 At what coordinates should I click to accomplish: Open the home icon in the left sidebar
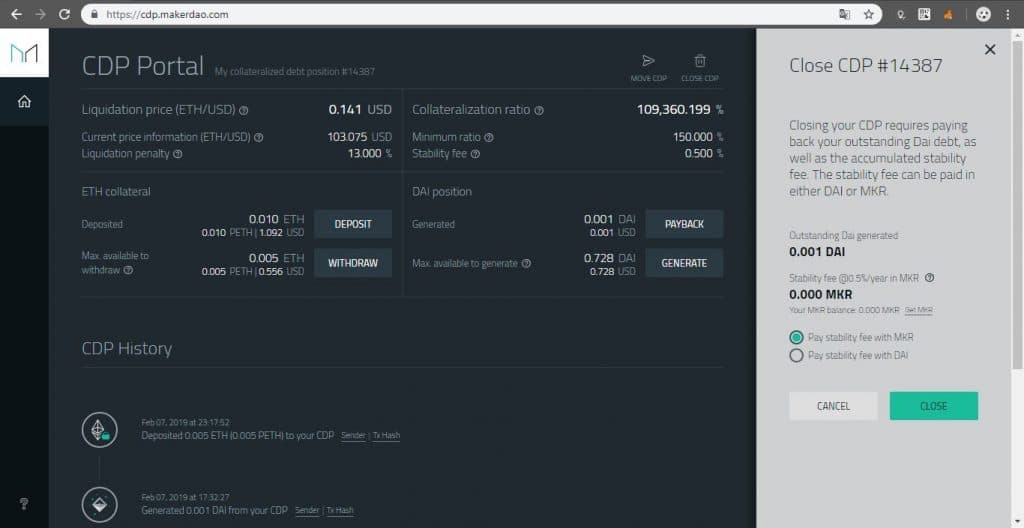pyautogui.click(x=24, y=101)
